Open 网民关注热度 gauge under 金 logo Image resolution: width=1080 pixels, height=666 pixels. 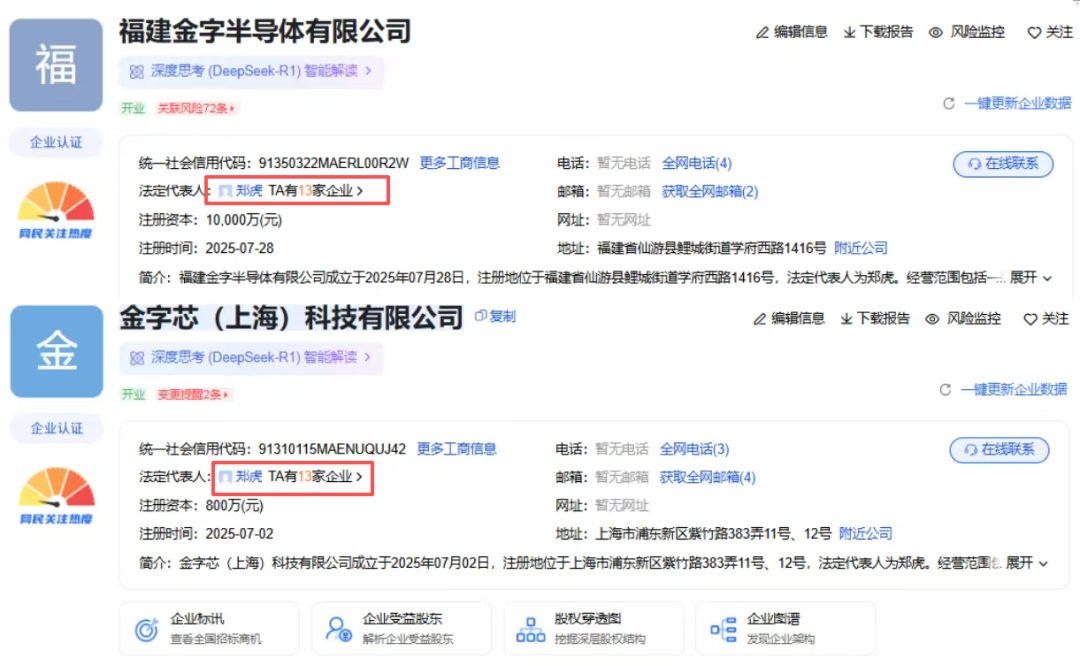pyautogui.click(x=56, y=496)
